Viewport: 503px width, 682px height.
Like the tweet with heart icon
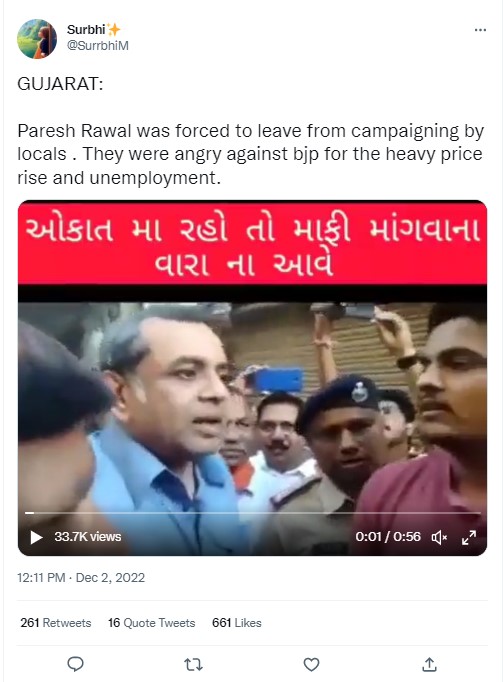click(311, 664)
